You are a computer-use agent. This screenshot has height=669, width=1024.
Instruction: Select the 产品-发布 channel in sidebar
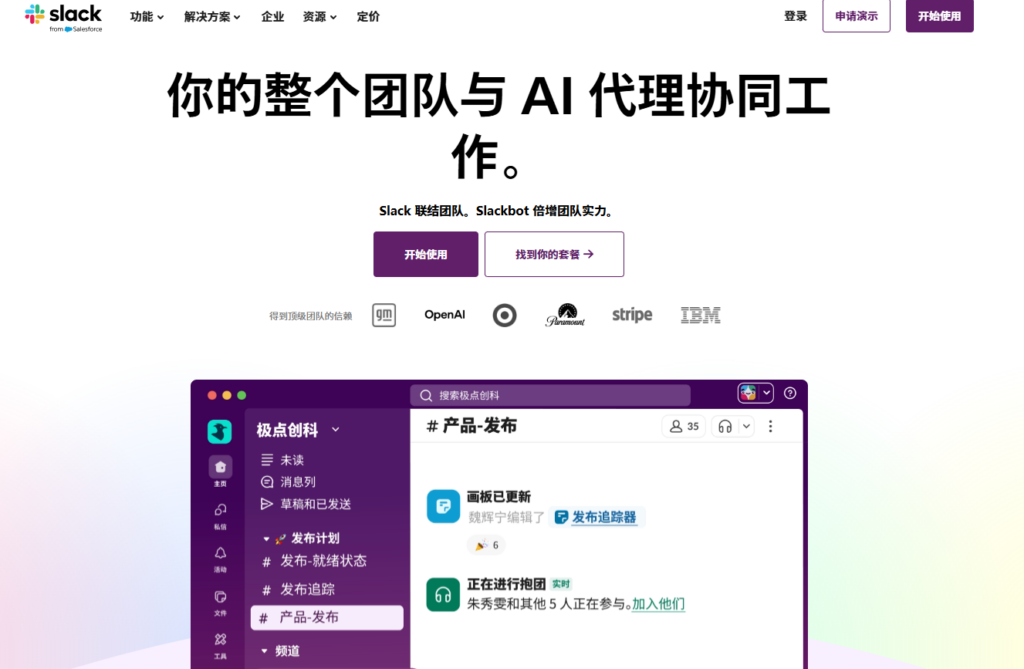pyautogui.click(x=327, y=617)
